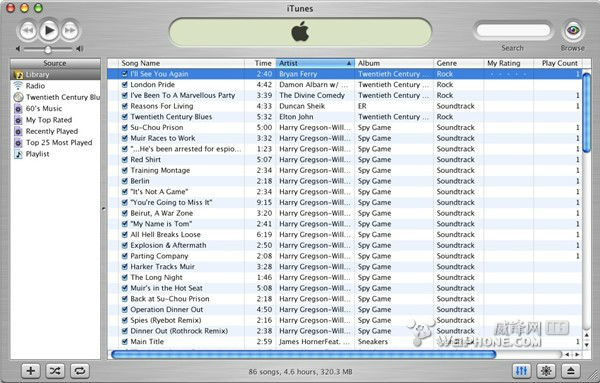Skip to next track with forward button
The image size is (600, 383).
pos(70,31)
